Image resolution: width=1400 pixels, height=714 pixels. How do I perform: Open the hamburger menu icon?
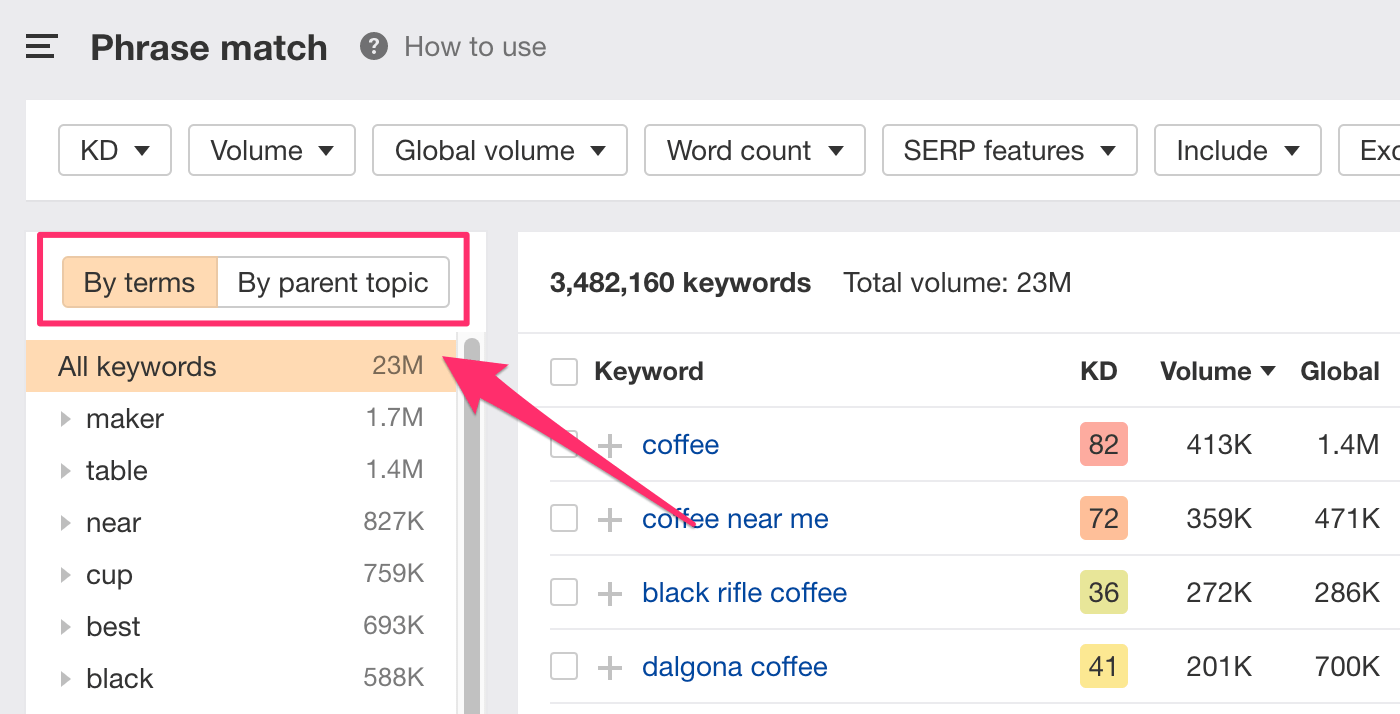point(41,47)
